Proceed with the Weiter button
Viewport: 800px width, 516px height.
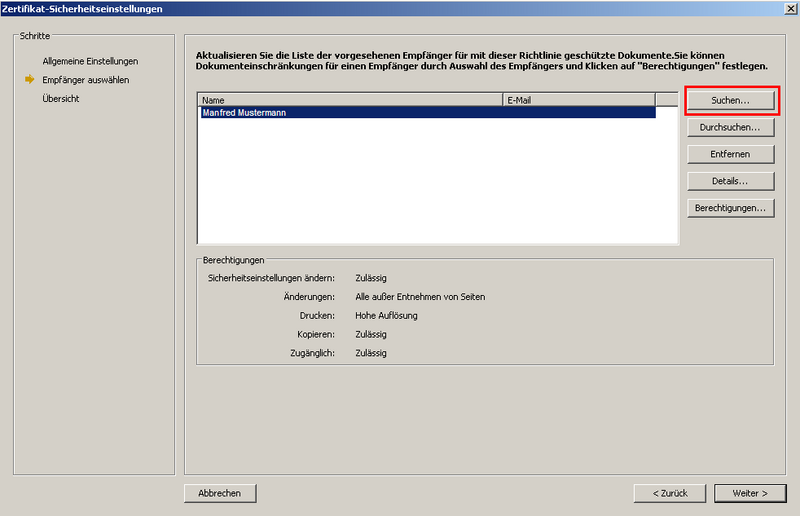pyautogui.click(x=749, y=492)
